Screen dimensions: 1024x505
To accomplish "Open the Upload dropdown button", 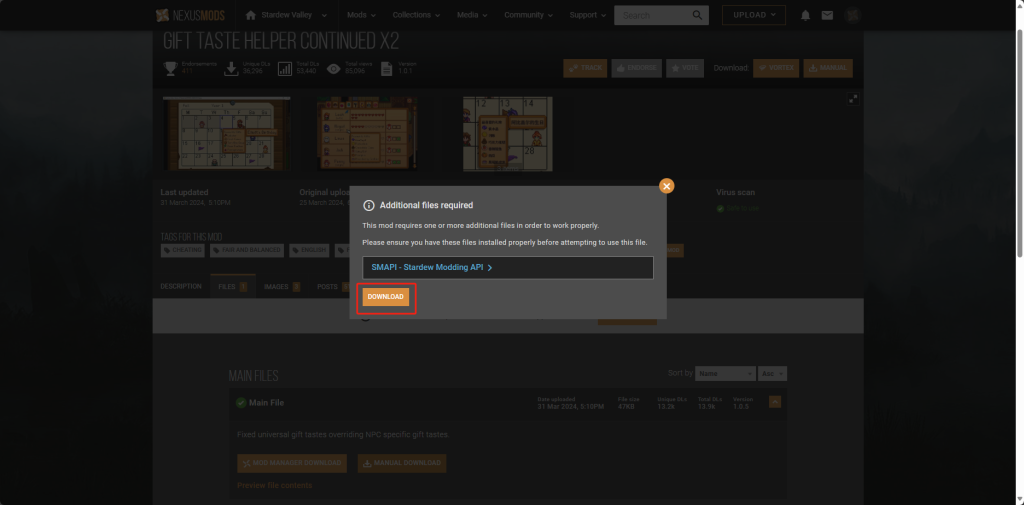I will (x=753, y=15).
